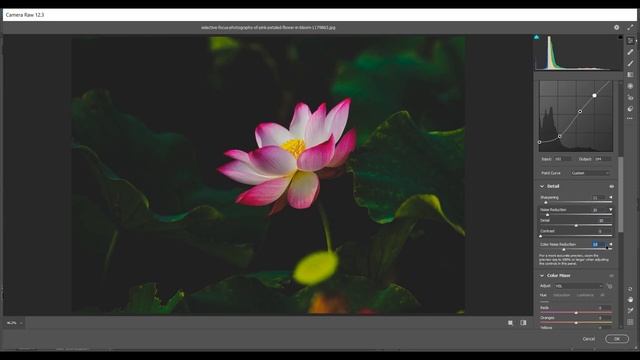Viewport: 640px width, 360px height.
Task: Toggle highlight clipping warning in histogram
Action: click(x=620, y=37)
